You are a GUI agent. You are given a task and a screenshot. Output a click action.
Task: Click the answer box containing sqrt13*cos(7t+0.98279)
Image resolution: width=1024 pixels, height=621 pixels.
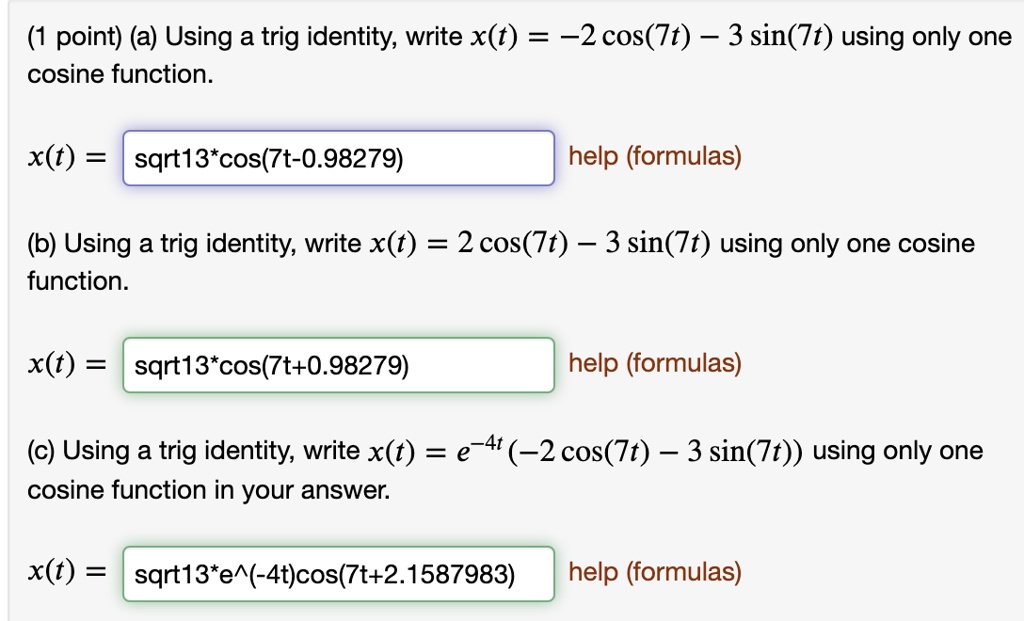pos(337,365)
